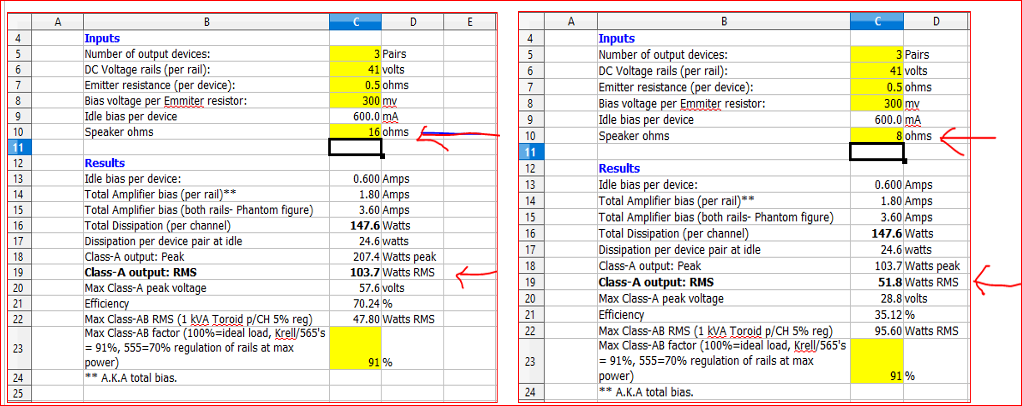
Task: Select the 51.8 Watts RMS value in right sheet
Action: pos(876,282)
